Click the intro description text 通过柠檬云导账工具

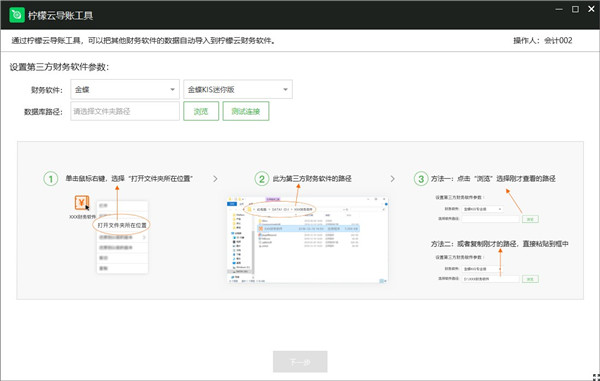click(x=143, y=41)
